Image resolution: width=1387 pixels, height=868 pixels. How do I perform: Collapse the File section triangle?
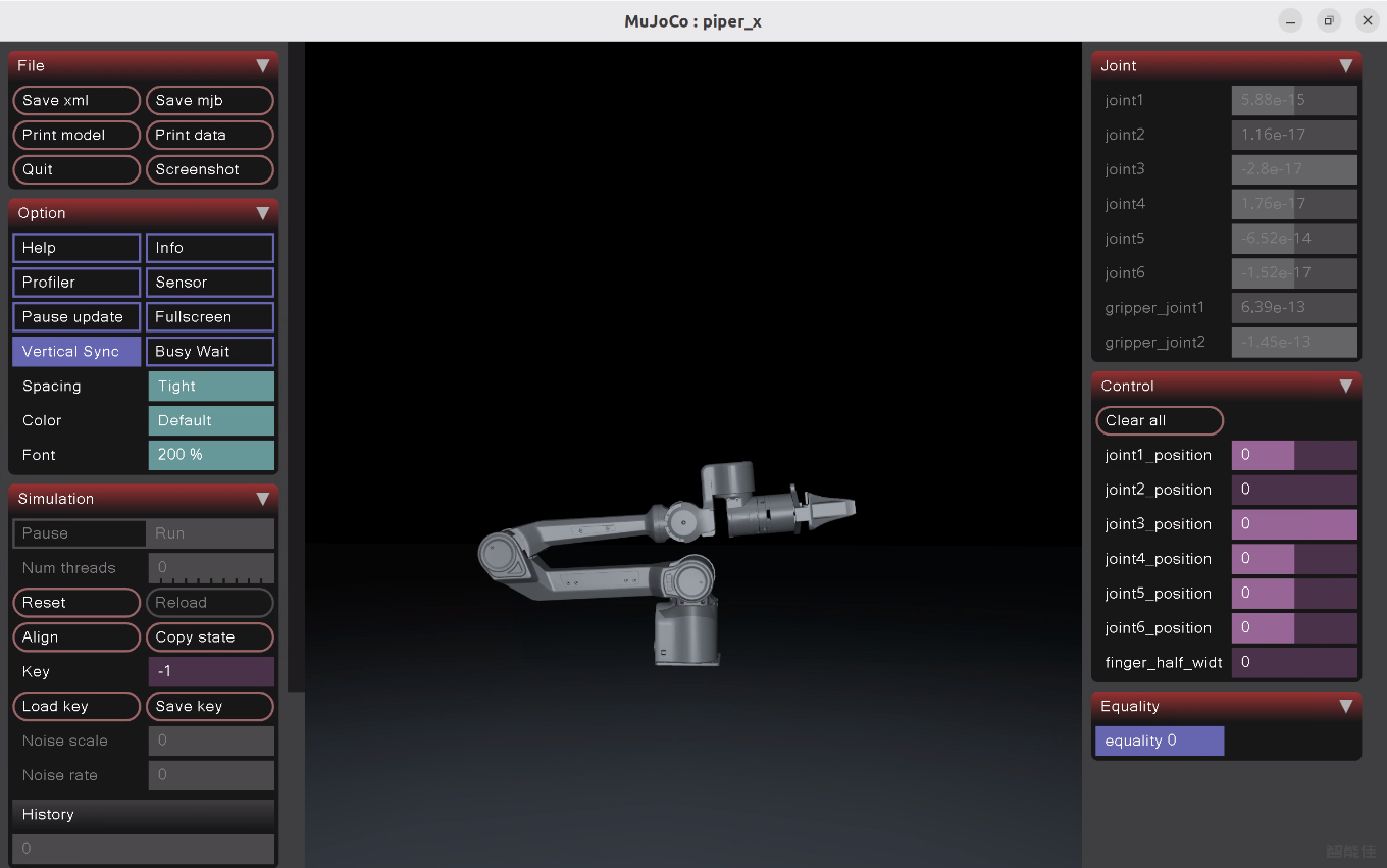263,66
